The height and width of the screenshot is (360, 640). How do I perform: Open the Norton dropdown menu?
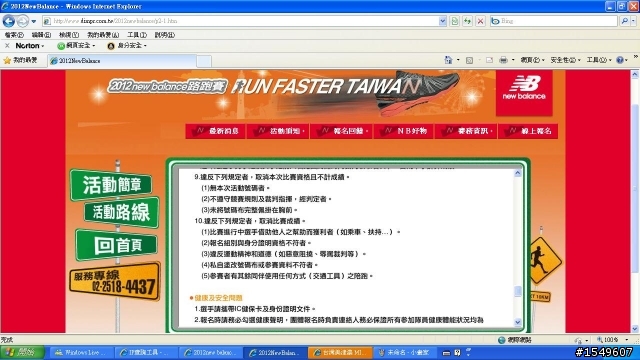30,46
